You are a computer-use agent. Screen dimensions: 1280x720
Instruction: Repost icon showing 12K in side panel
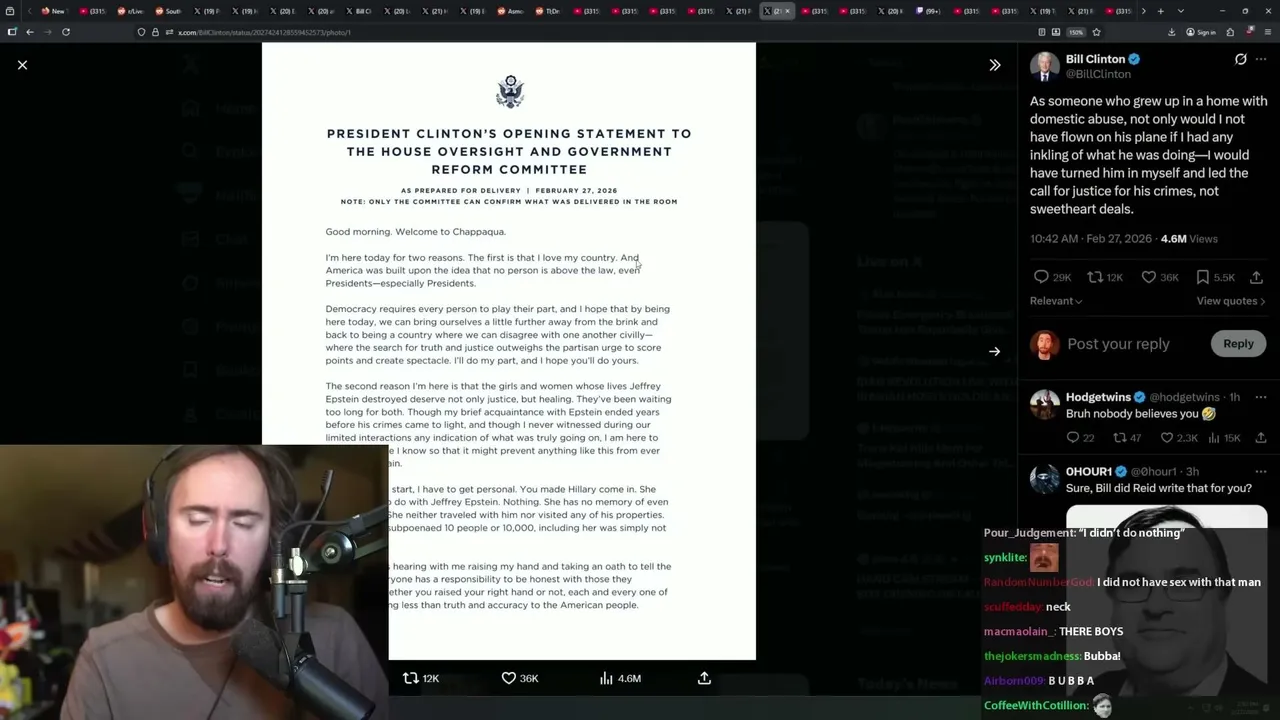pos(1105,277)
